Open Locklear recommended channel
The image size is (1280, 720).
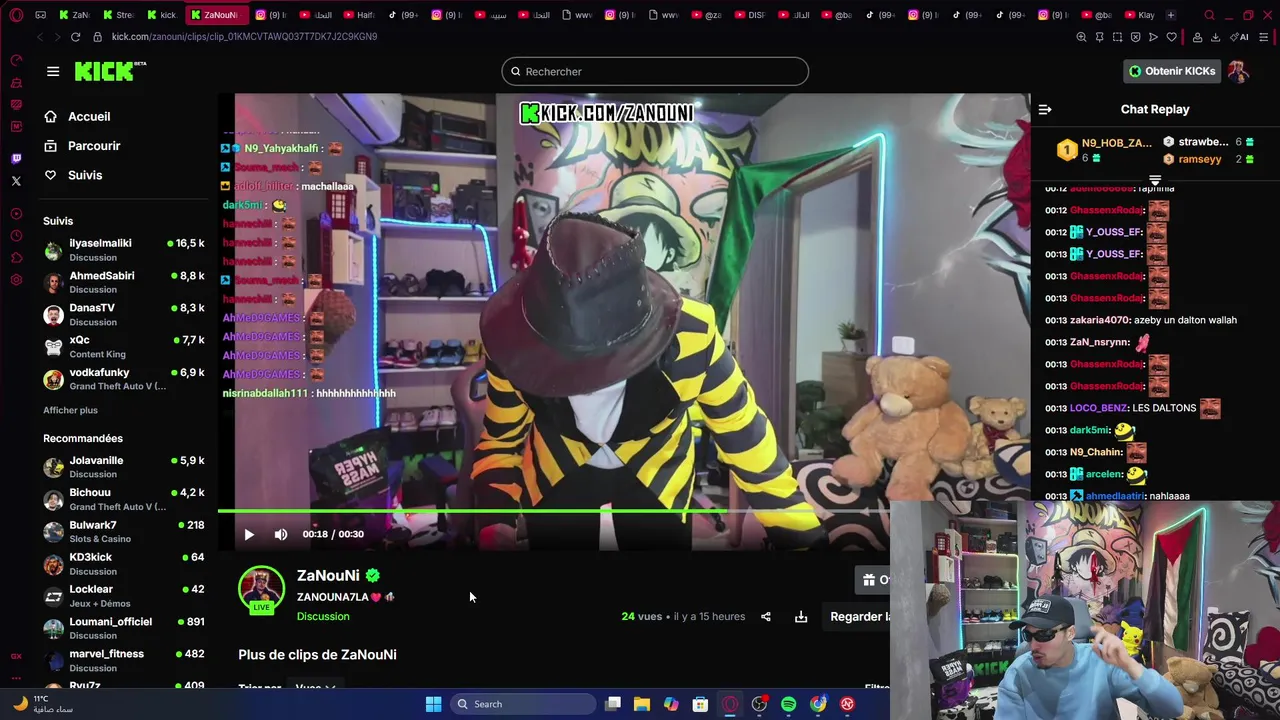(124, 596)
